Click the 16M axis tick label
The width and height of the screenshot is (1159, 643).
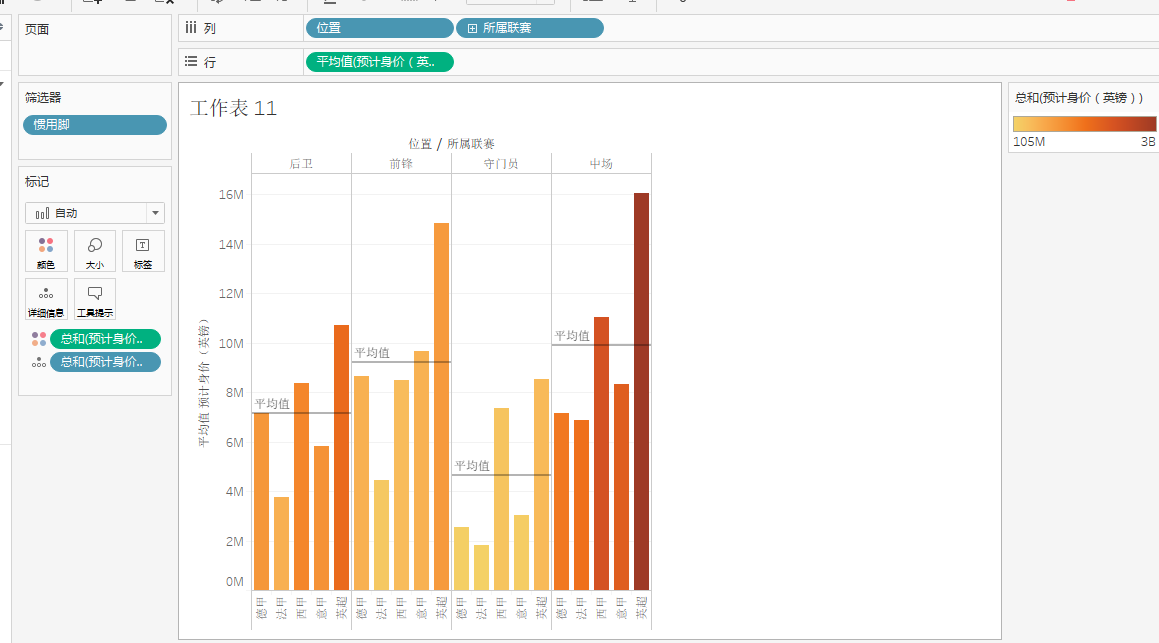231,194
